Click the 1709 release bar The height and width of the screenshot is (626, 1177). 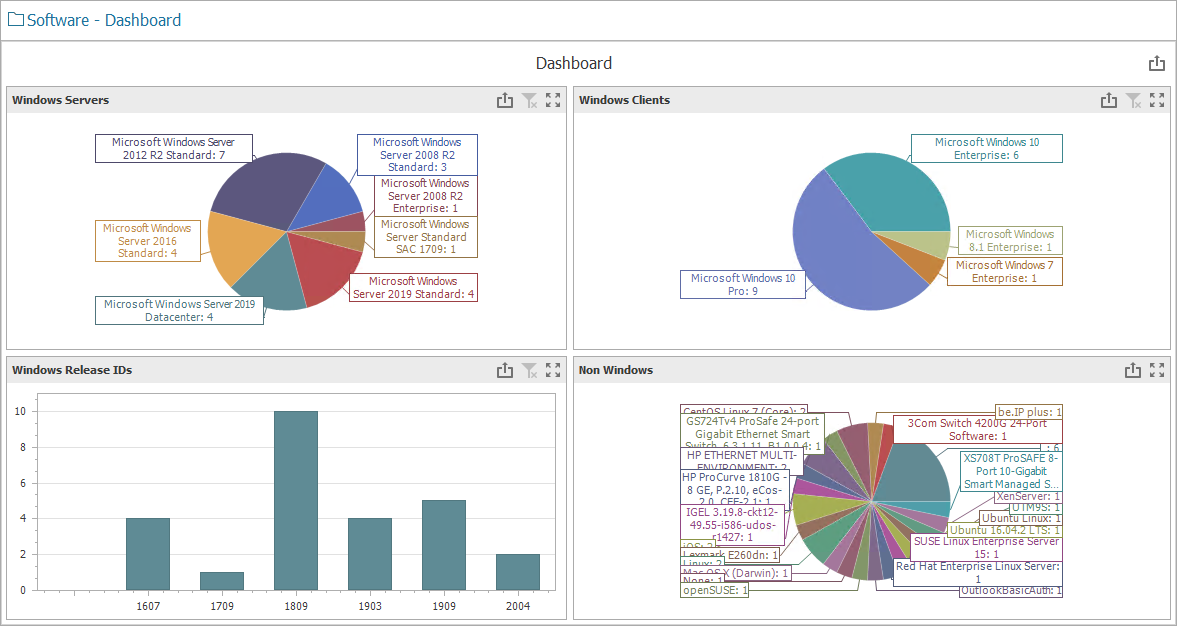coord(221,581)
